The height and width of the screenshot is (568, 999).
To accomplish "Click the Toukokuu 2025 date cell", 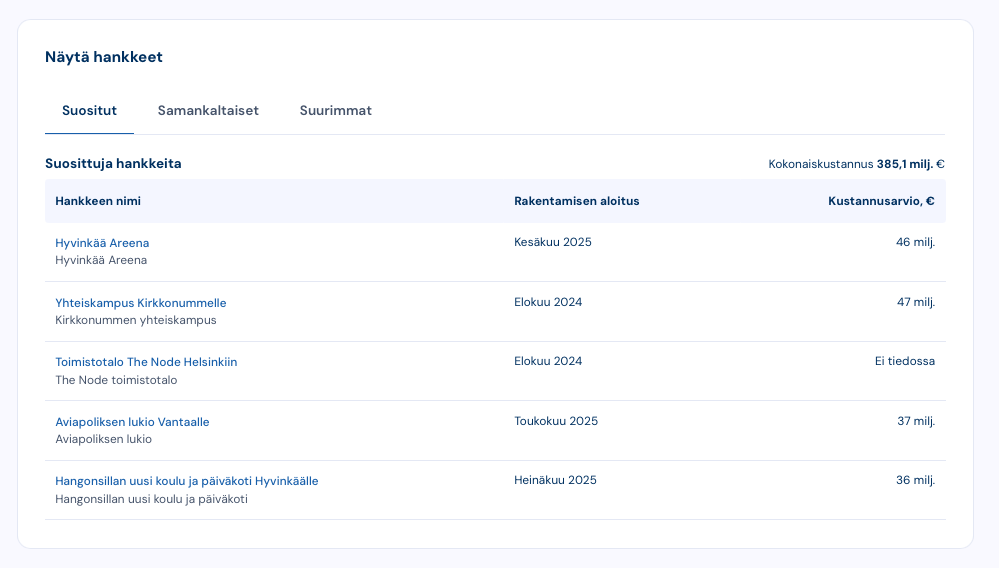I will point(555,421).
